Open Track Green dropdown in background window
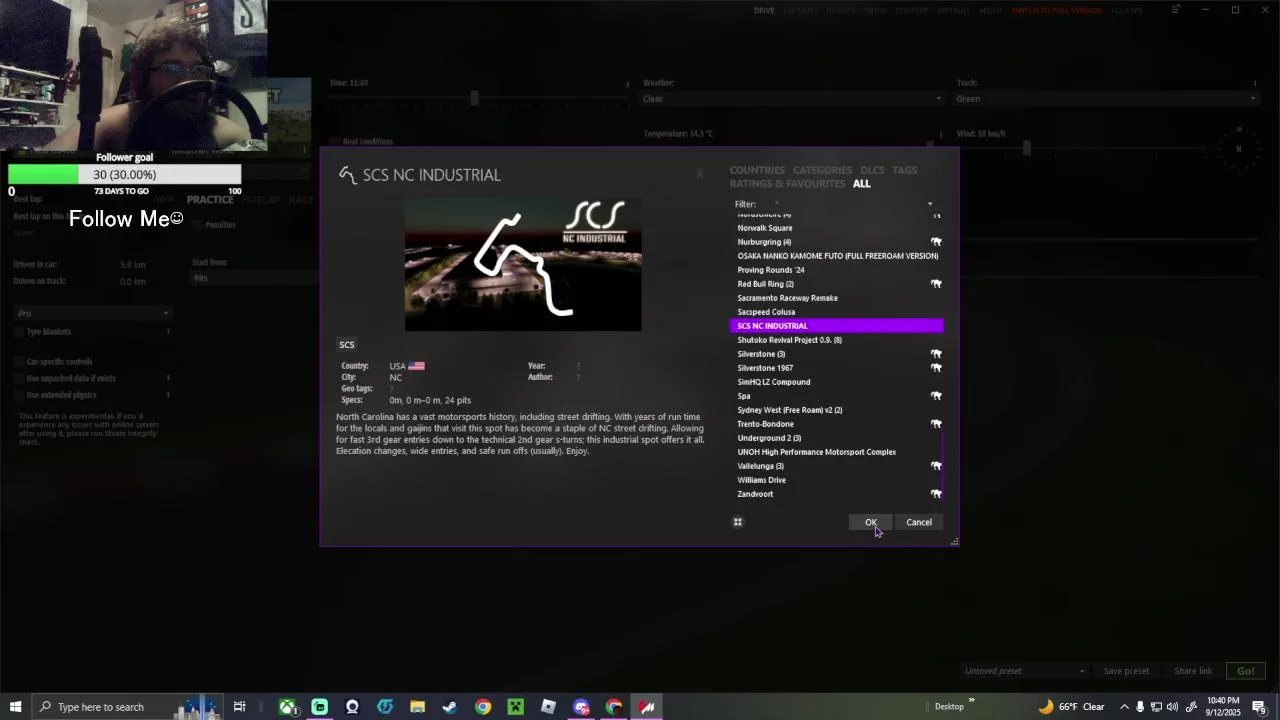This screenshot has height=720, width=1280. click(x=1106, y=99)
